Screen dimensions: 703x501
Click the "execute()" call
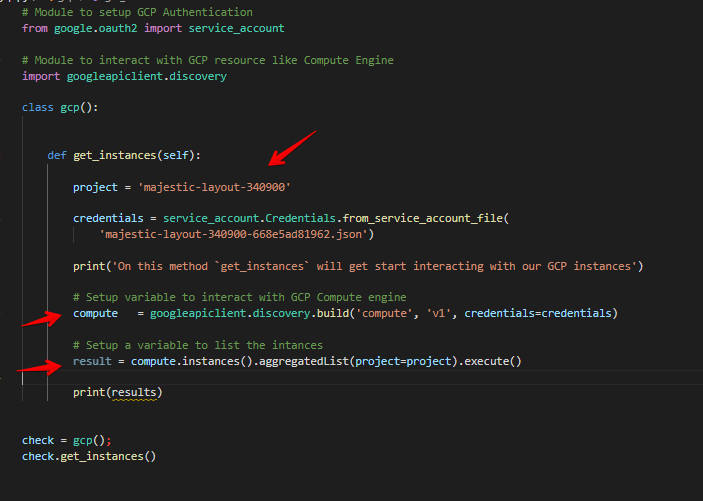(x=493, y=361)
